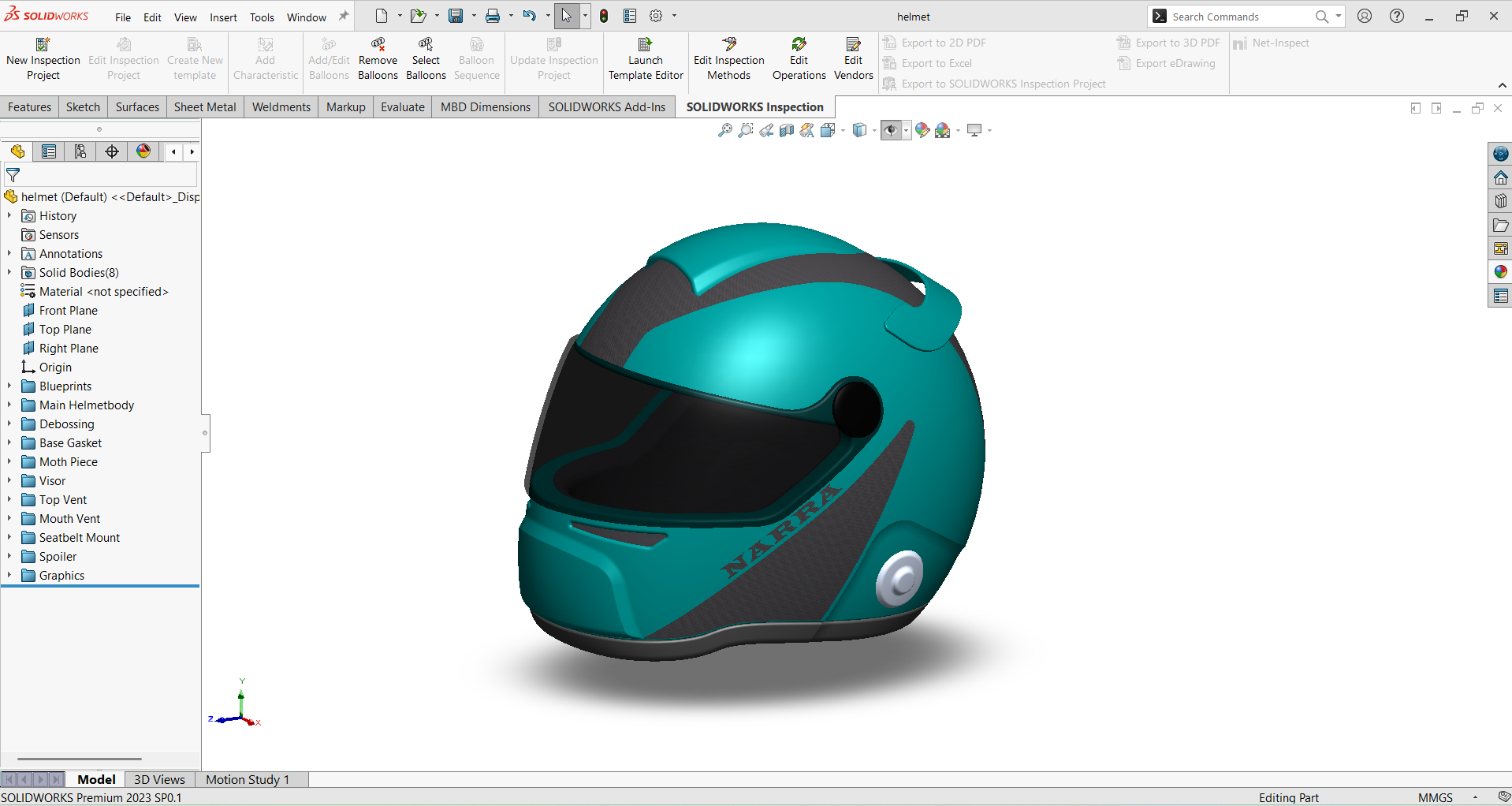The width and height of the screenshot is (1512, 806).
Task: Open the Help question mark icon
Action: click(x=1397, y=16)
